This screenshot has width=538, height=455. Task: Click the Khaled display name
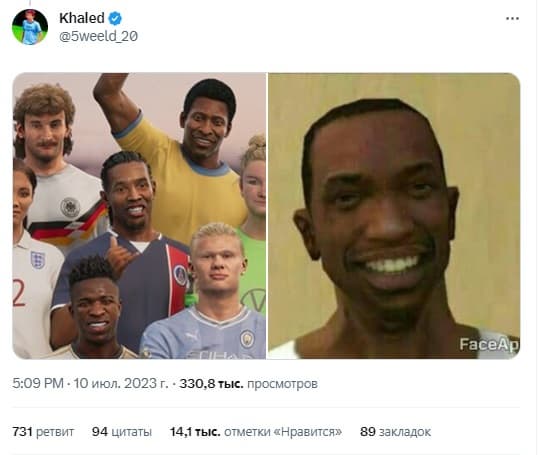click(x=82, y=18)
